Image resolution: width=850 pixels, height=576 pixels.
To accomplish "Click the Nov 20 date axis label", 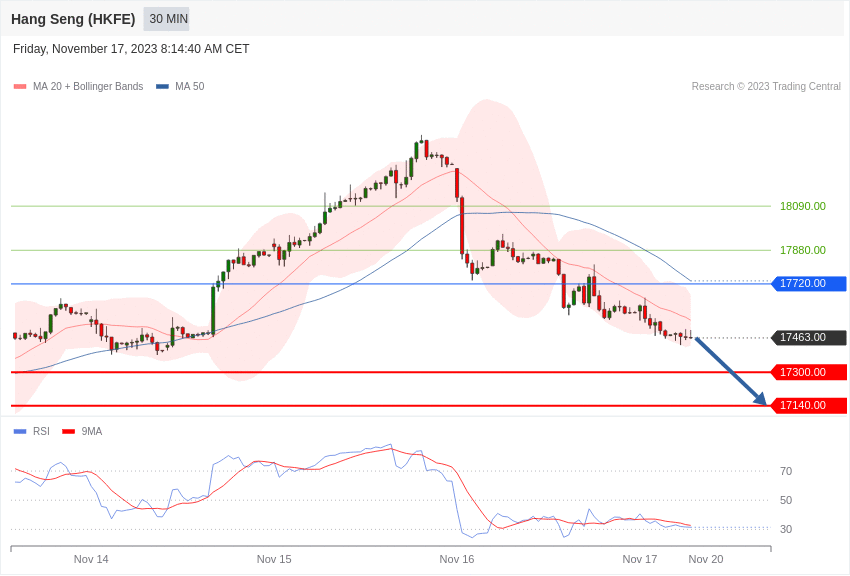I will [706, 559].
